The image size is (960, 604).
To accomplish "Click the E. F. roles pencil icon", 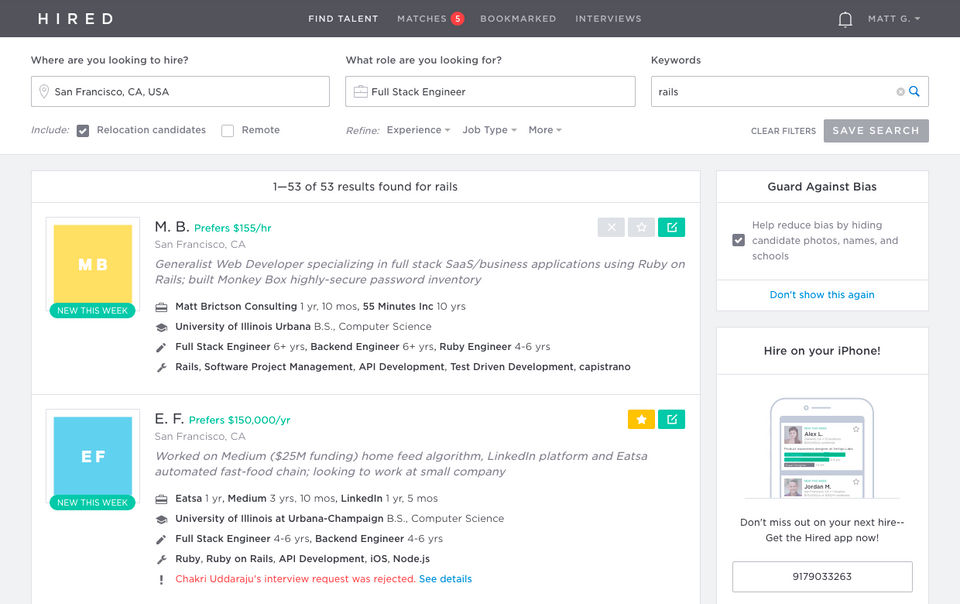I will pyautogui.click(x=161, y=539).
